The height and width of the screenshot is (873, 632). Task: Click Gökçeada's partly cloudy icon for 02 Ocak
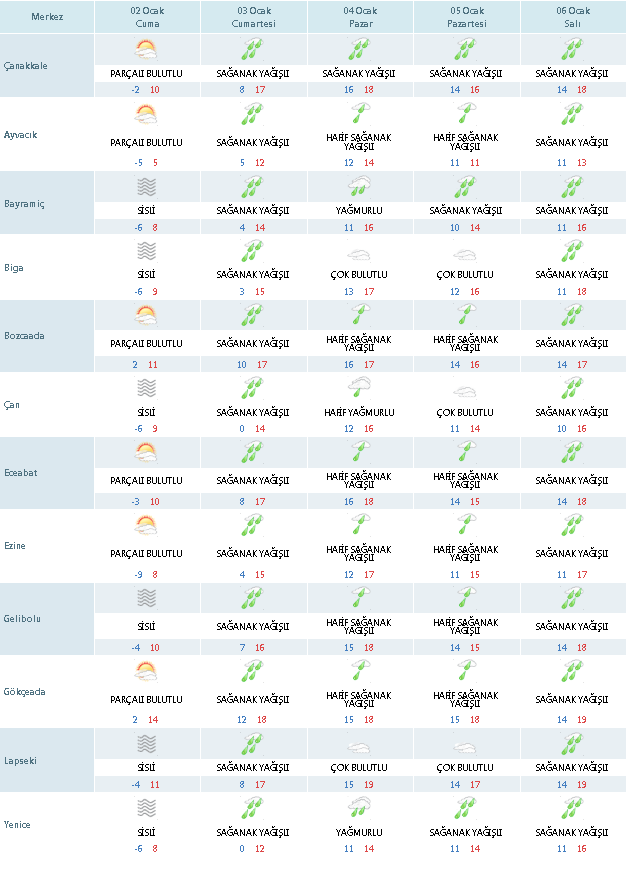146,671
